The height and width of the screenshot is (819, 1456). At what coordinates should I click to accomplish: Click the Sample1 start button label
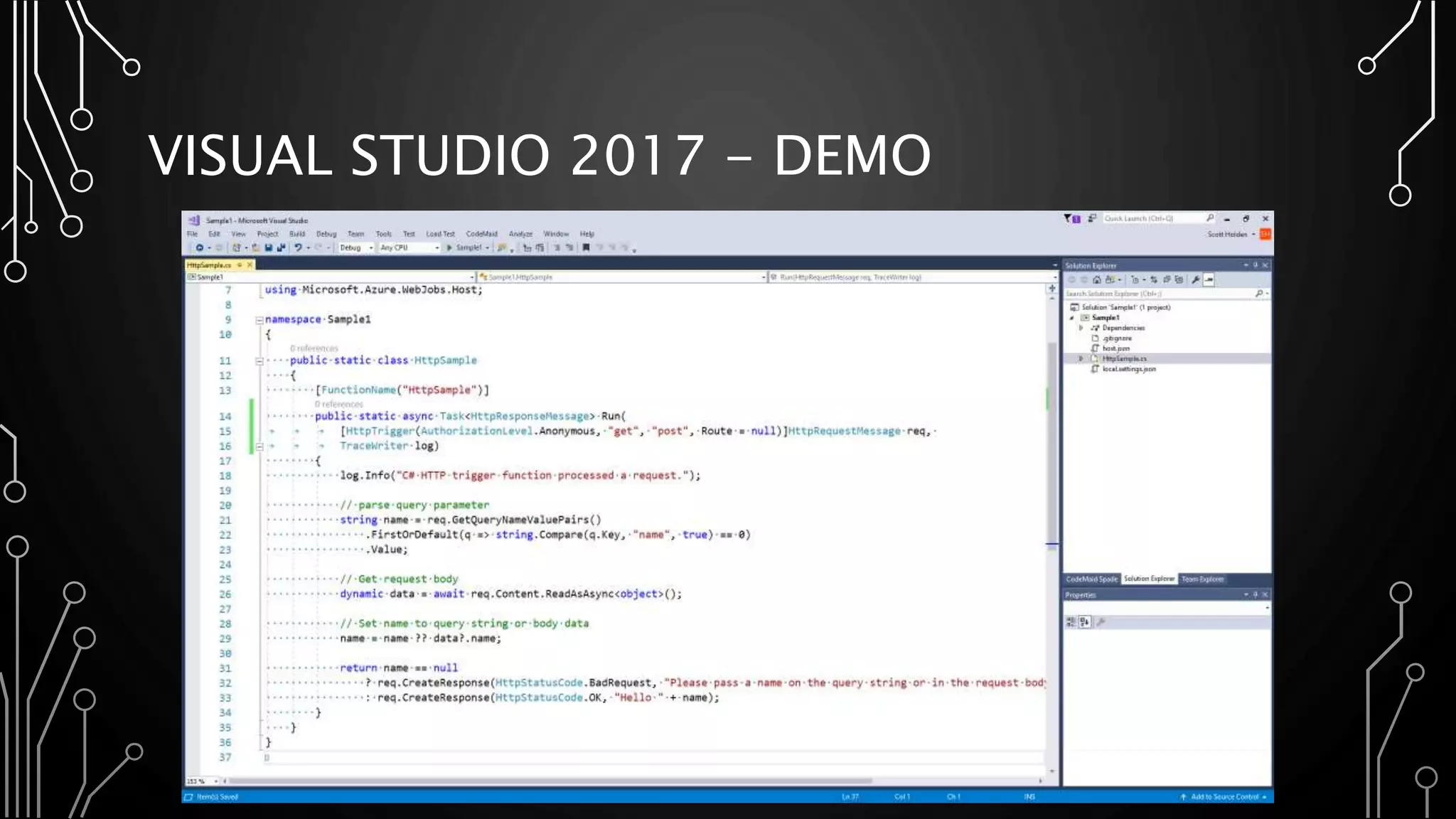(x=469, y=247)
